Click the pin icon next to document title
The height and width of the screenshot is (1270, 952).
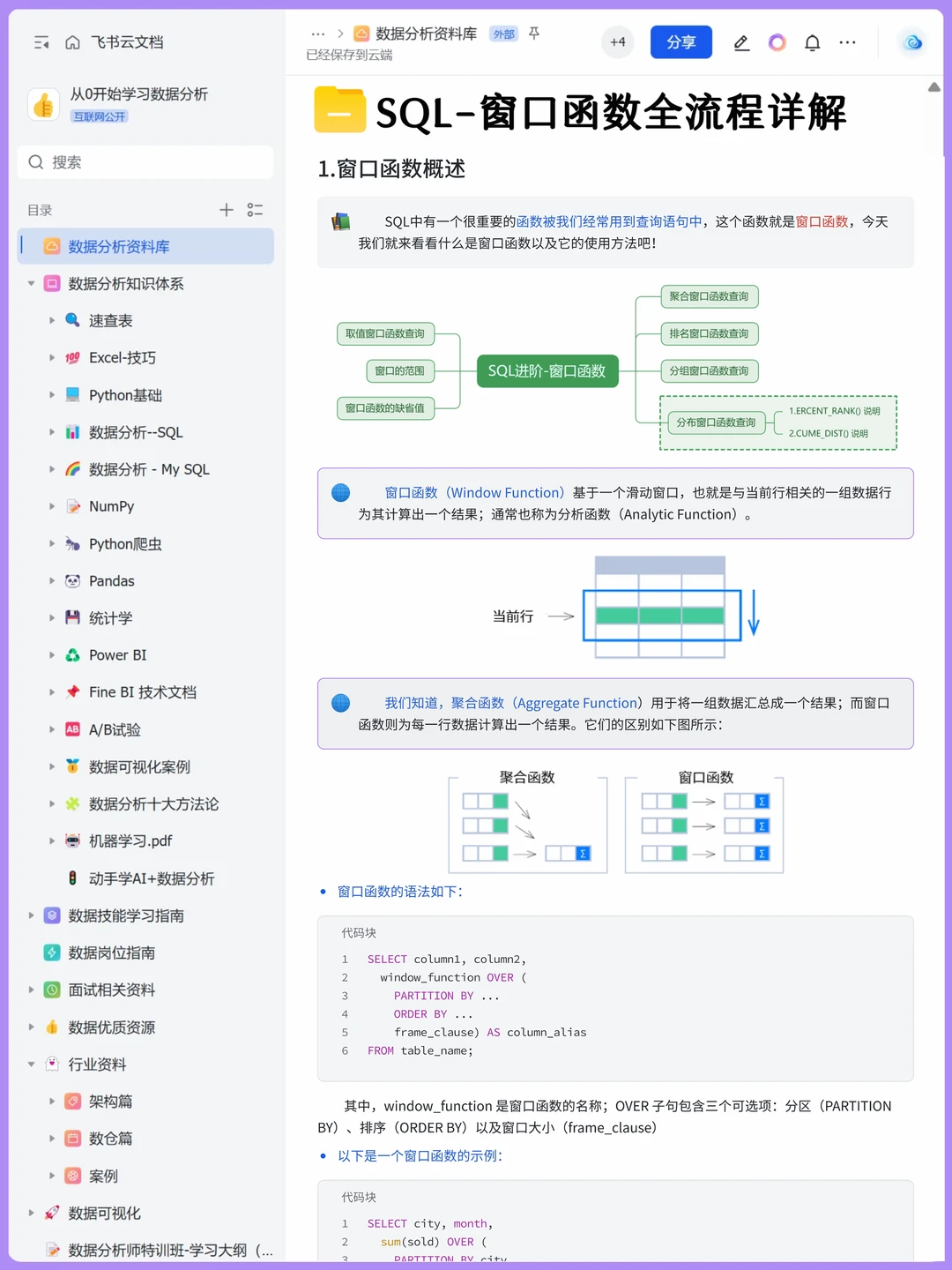pyautogui.click(x=534, y=33)
